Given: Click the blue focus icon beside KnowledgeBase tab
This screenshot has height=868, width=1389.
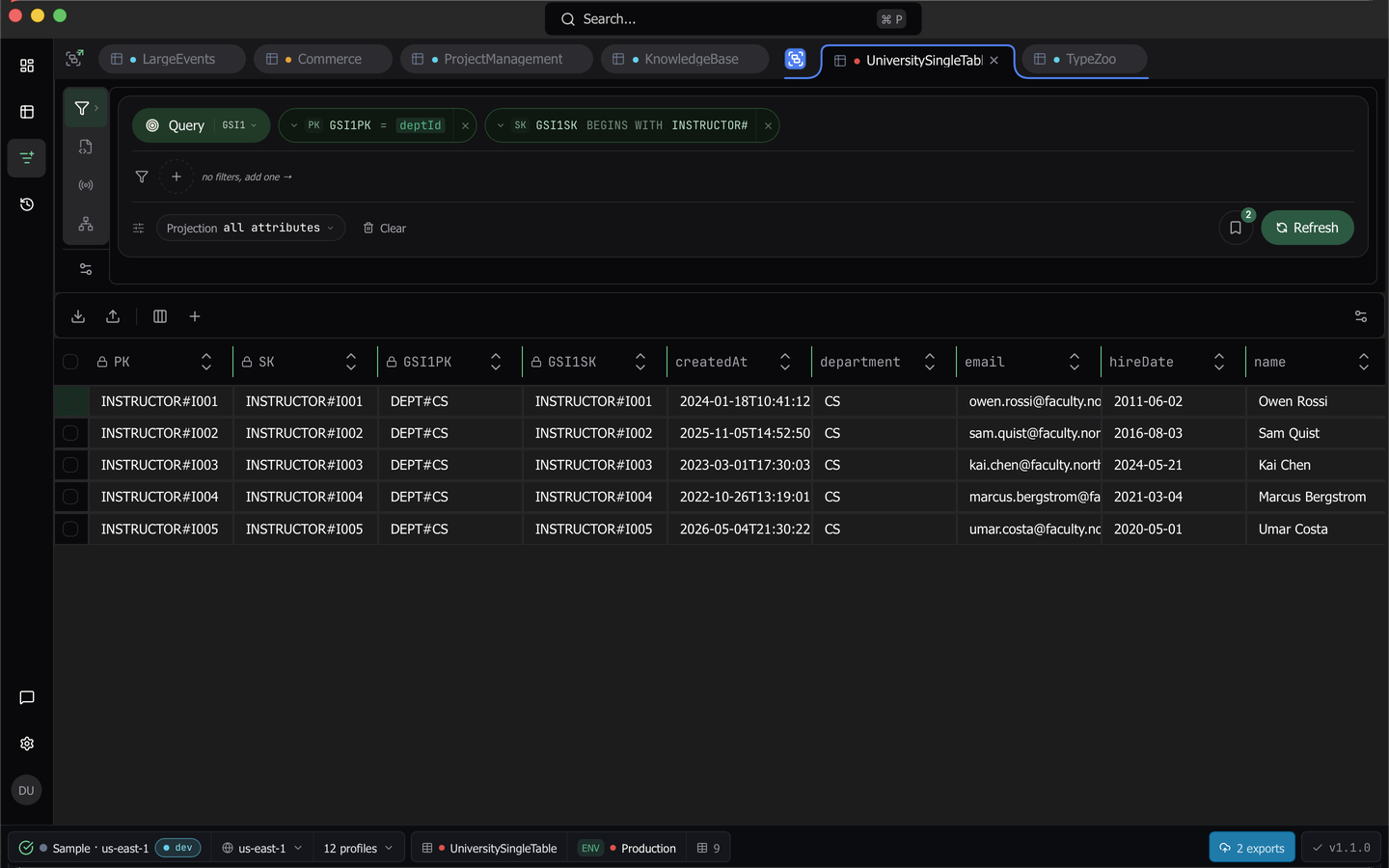Looking at the screenshot, I should click(795, 59).
